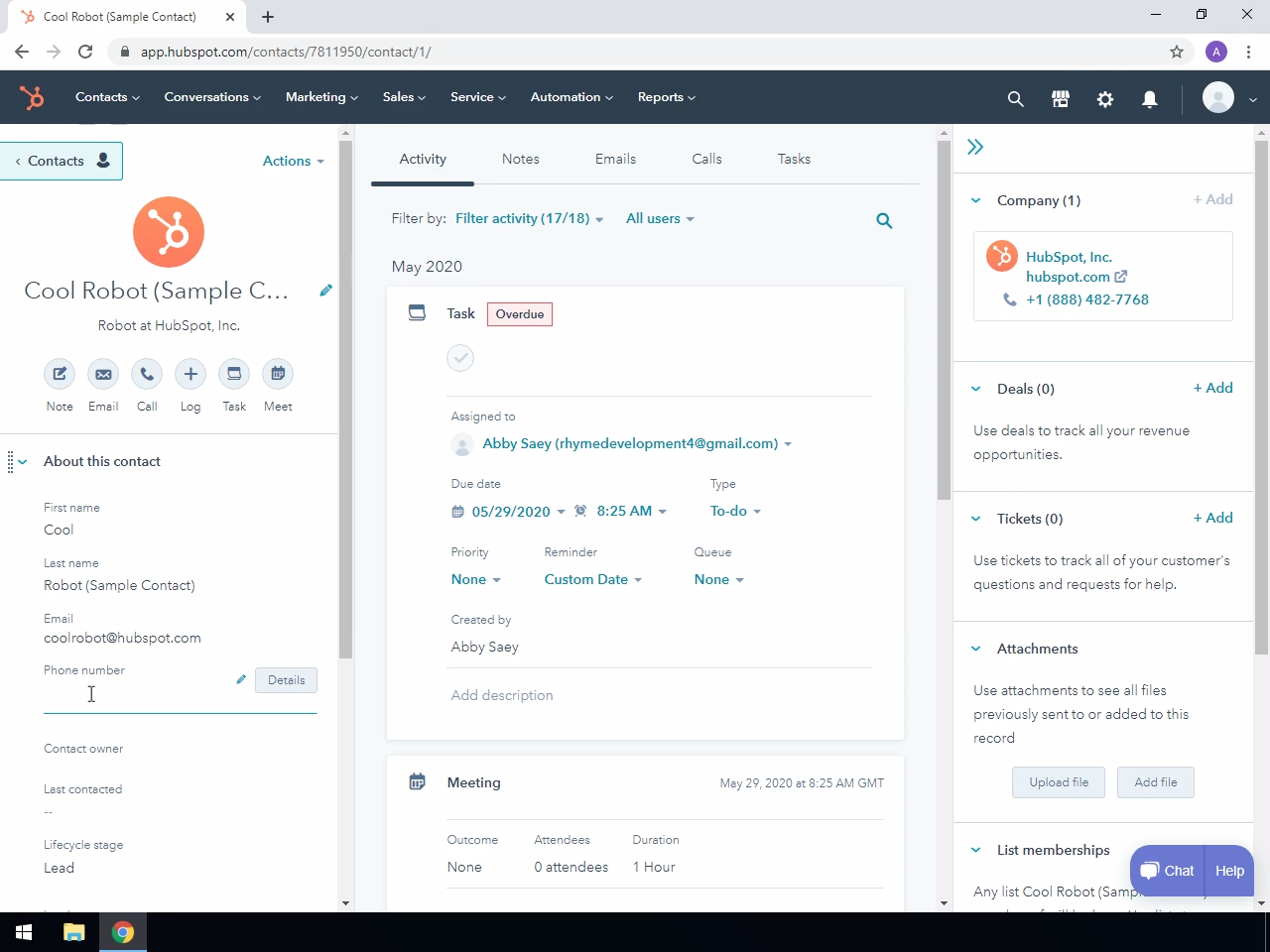The image size is (1270, 952).
Task: Open the Conversations navigation menu
Action: point(212,97)
